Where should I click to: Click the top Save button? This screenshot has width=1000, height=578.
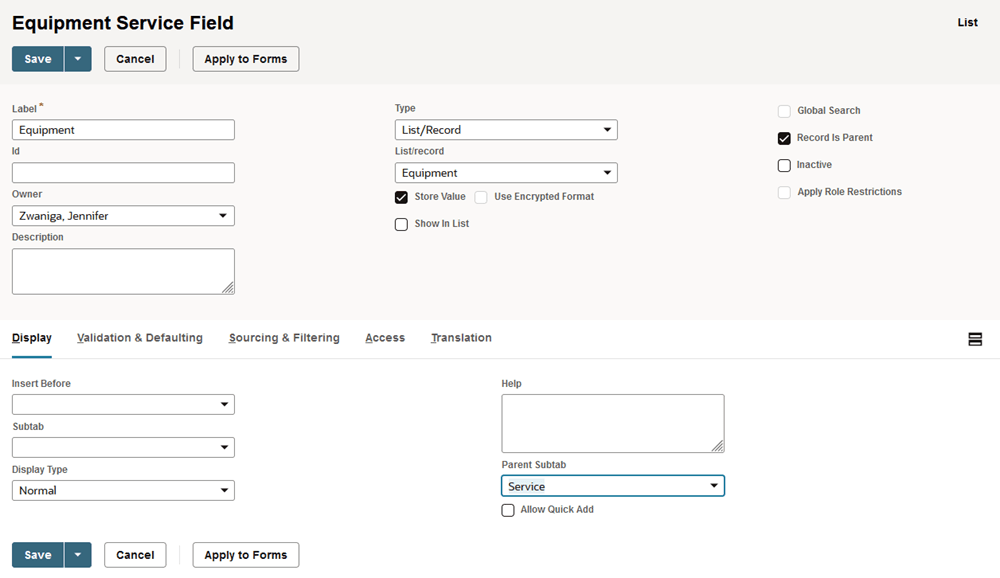(x=38, y=59)
